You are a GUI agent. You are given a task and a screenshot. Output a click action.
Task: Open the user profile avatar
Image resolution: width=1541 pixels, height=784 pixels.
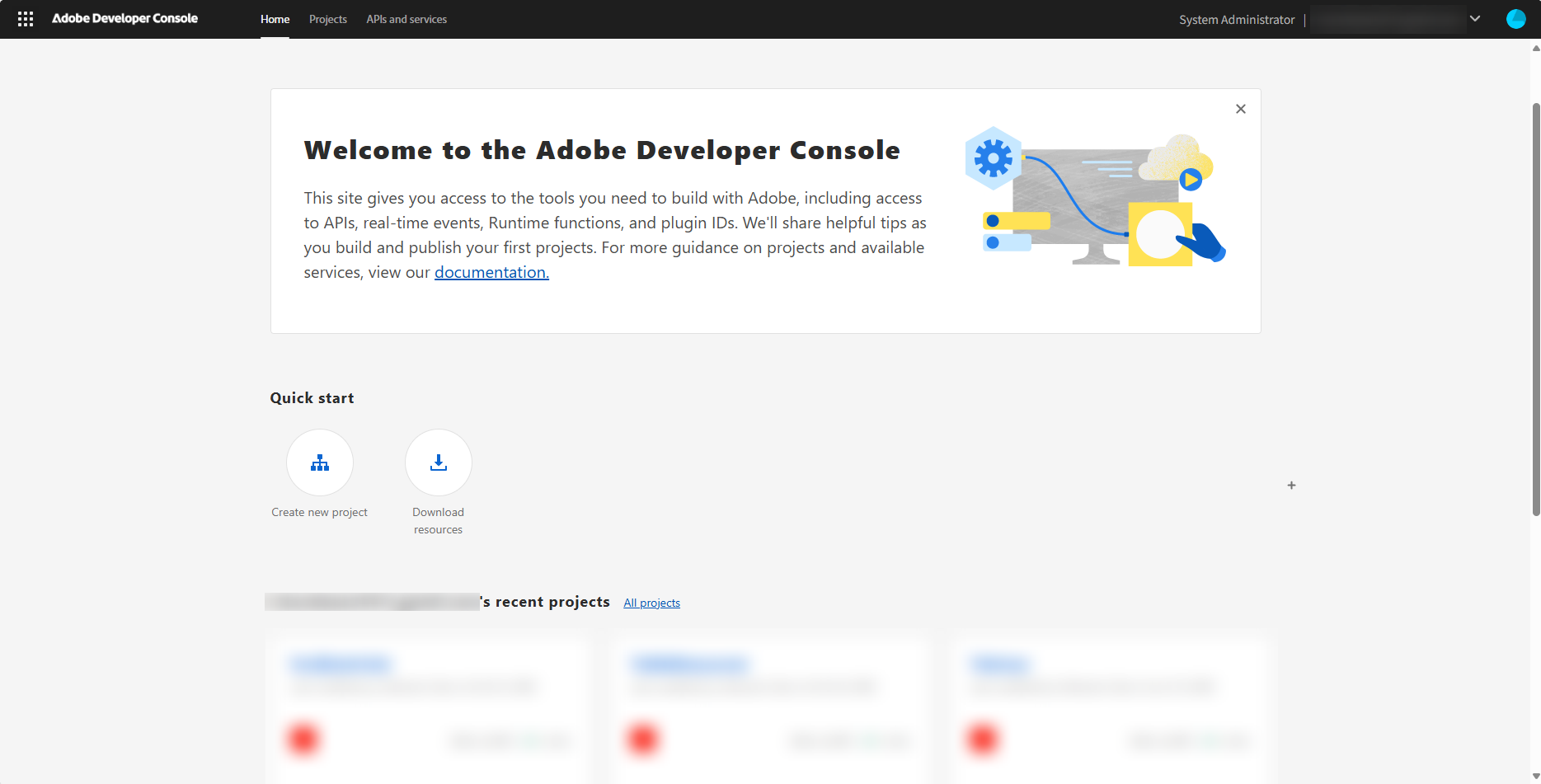click(1515, 19)
